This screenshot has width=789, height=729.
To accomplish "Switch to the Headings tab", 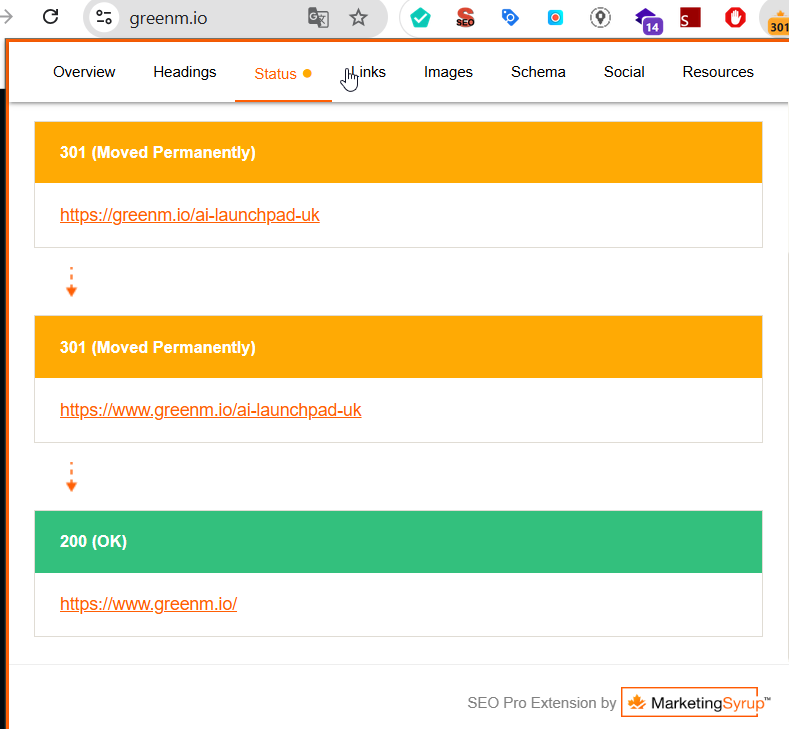I will (185, 72).
